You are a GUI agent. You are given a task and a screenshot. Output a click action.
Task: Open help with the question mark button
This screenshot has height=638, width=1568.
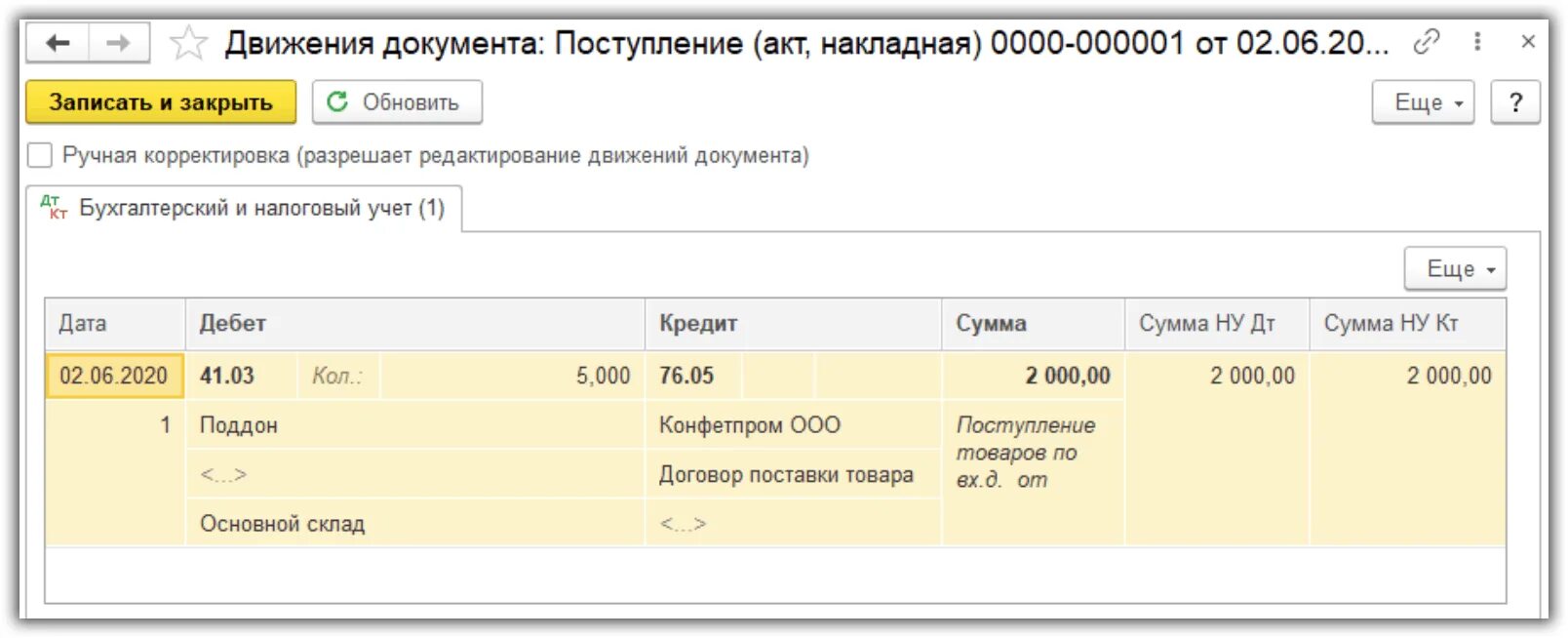[1514, 102]
